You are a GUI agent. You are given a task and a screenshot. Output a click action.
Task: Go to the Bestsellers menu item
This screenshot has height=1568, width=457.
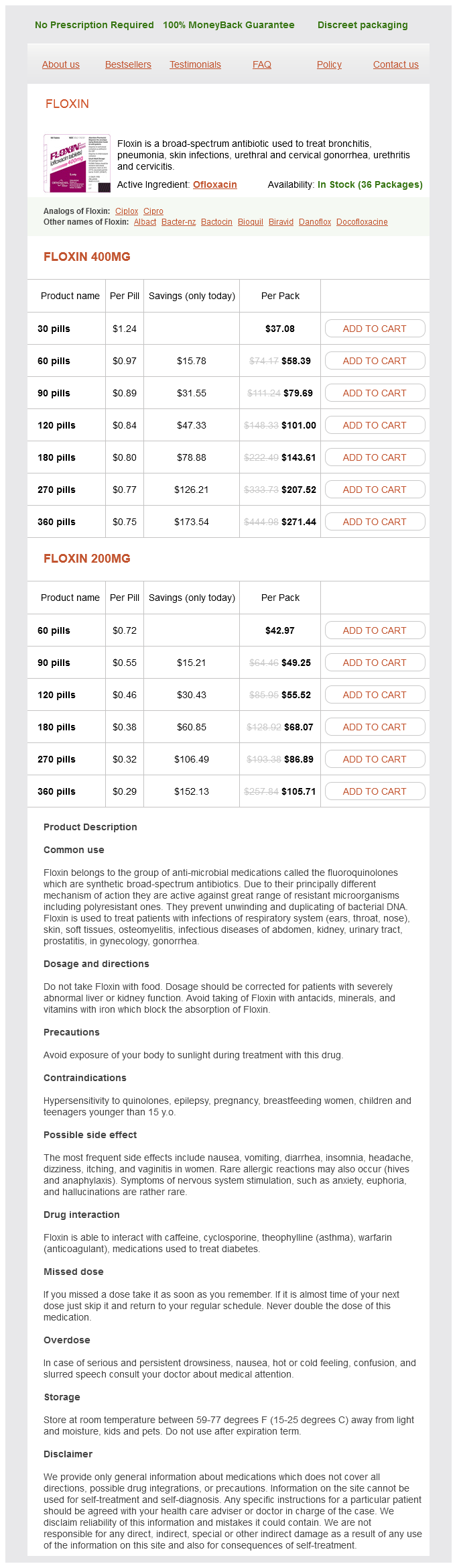pyautogui.click(x=128, y=64)
